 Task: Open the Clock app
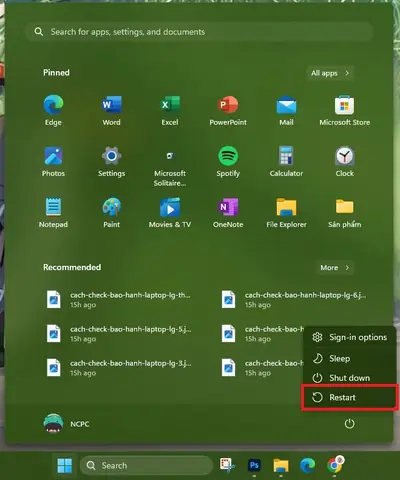[x=345, y=161]
